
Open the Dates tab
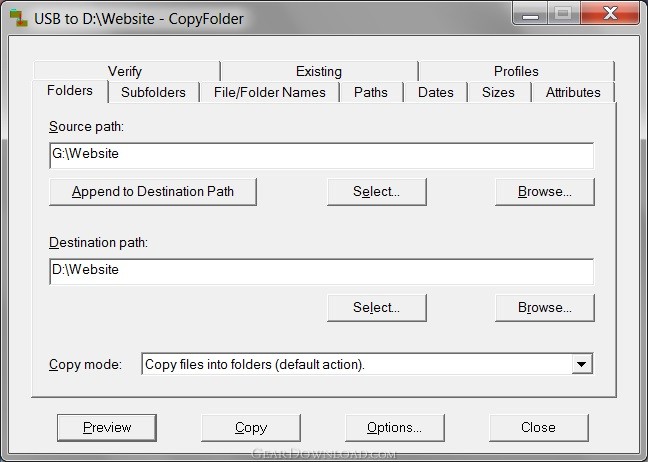[436, 92]
